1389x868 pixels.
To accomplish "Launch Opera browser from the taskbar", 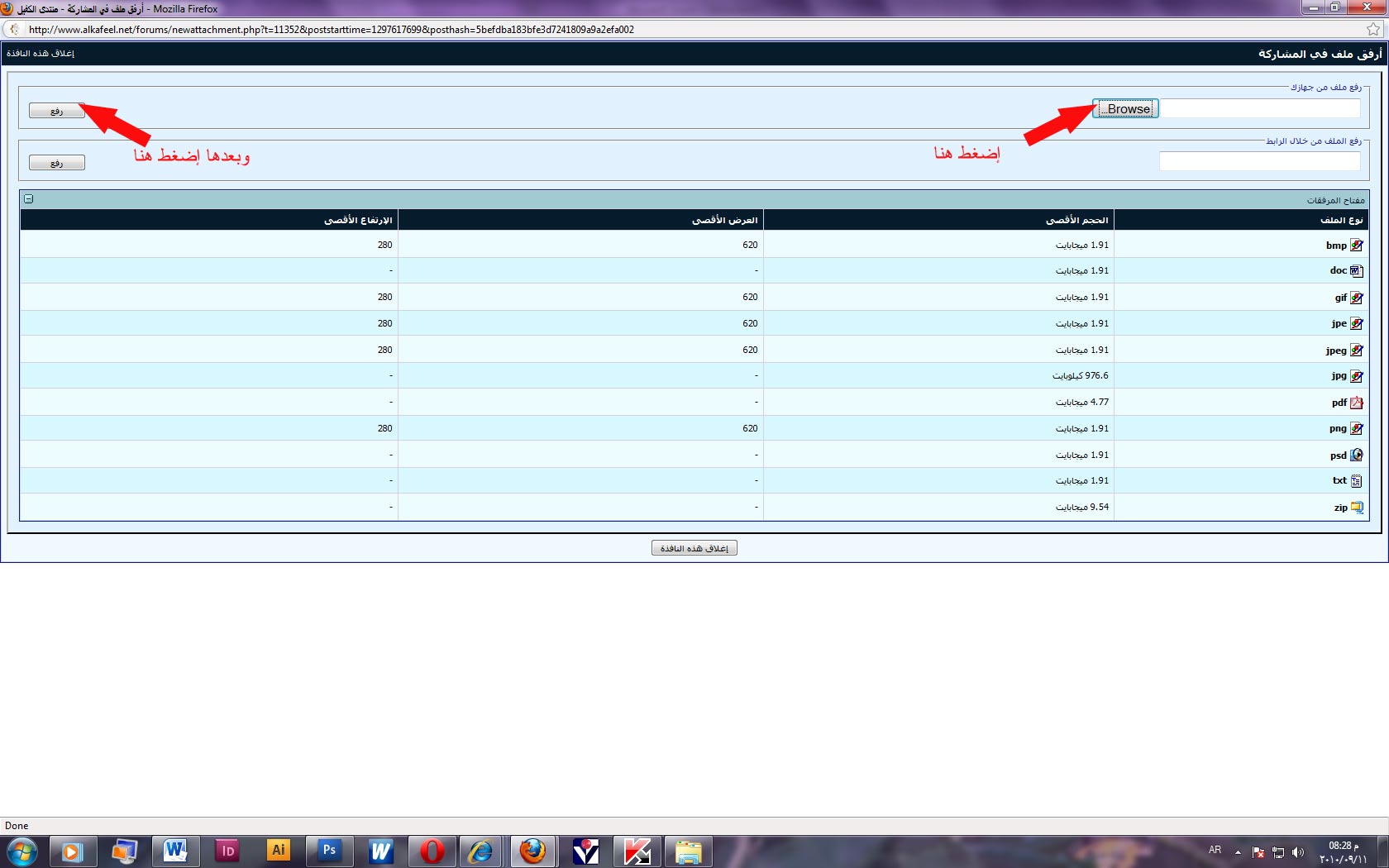I will (x=432, y=851).
